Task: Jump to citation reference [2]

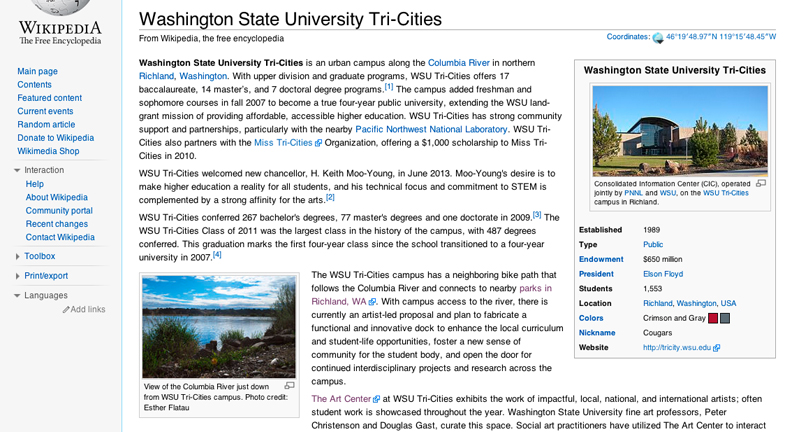Action: coord(330,198)
